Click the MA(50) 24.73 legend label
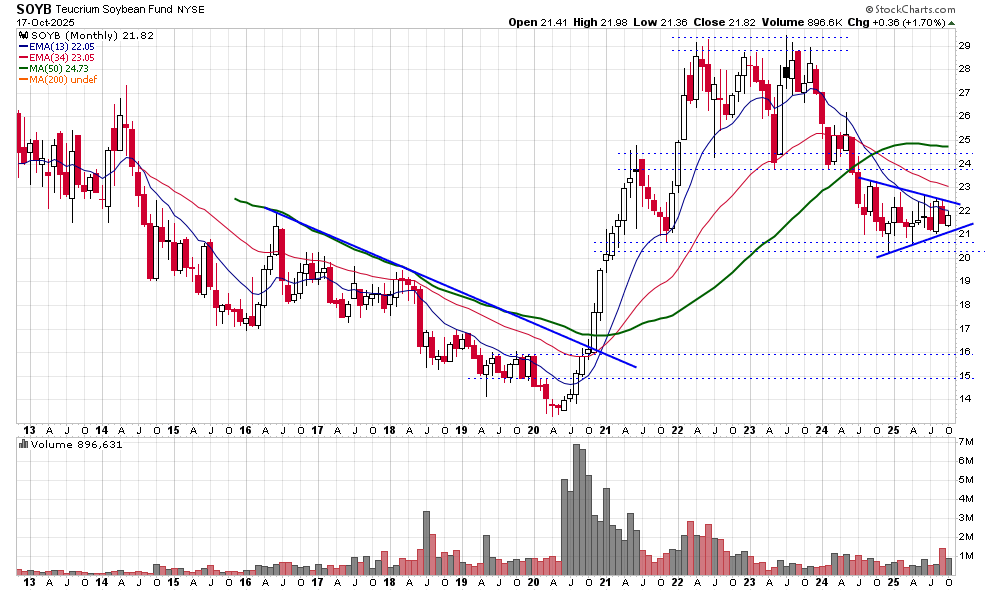 tap(59, 69)
